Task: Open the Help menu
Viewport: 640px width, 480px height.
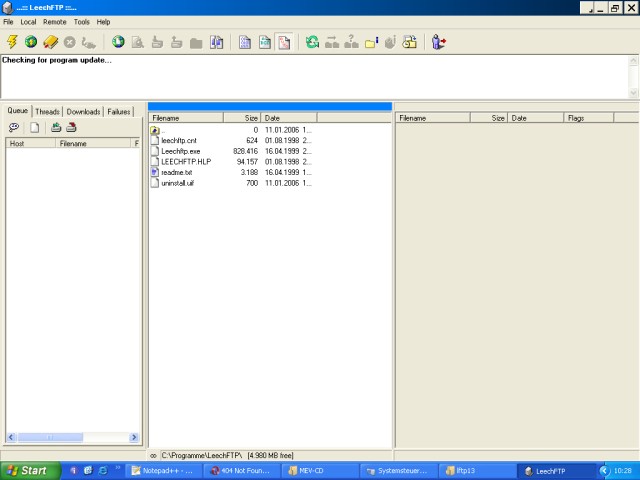Action: (103, 22)
